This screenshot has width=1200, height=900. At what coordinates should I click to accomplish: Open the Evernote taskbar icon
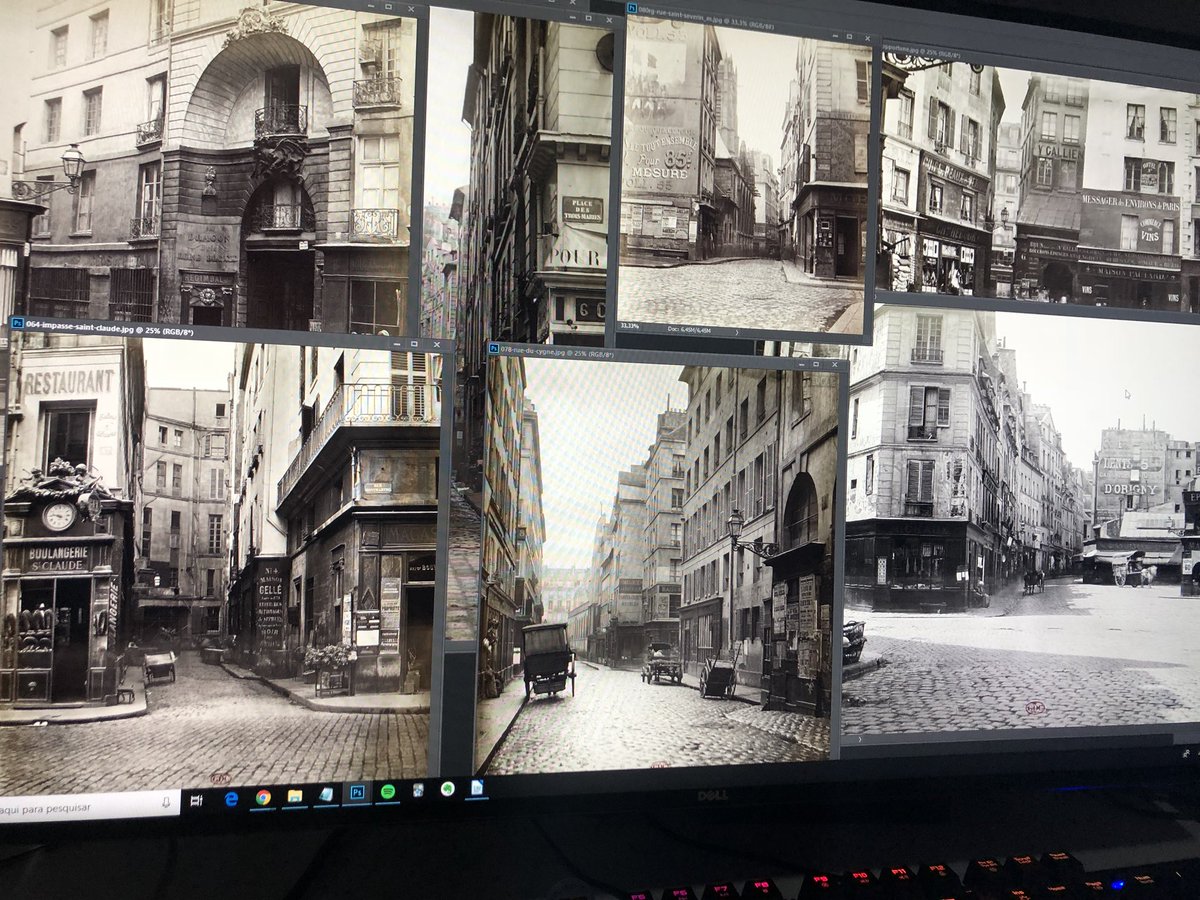(447, 789)
